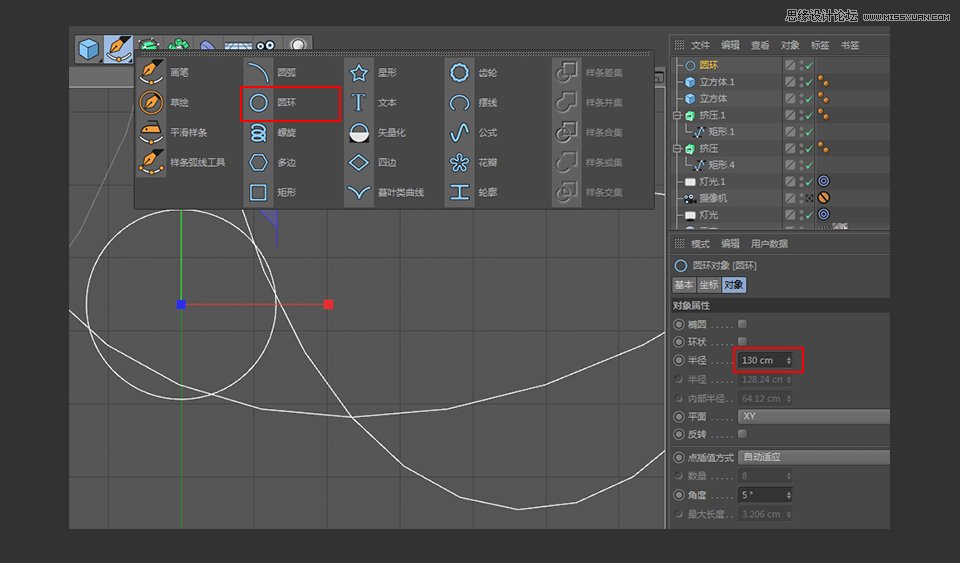
Task: Add a 多边 n-side polygon spline
Action: click(x=271, y=162)
